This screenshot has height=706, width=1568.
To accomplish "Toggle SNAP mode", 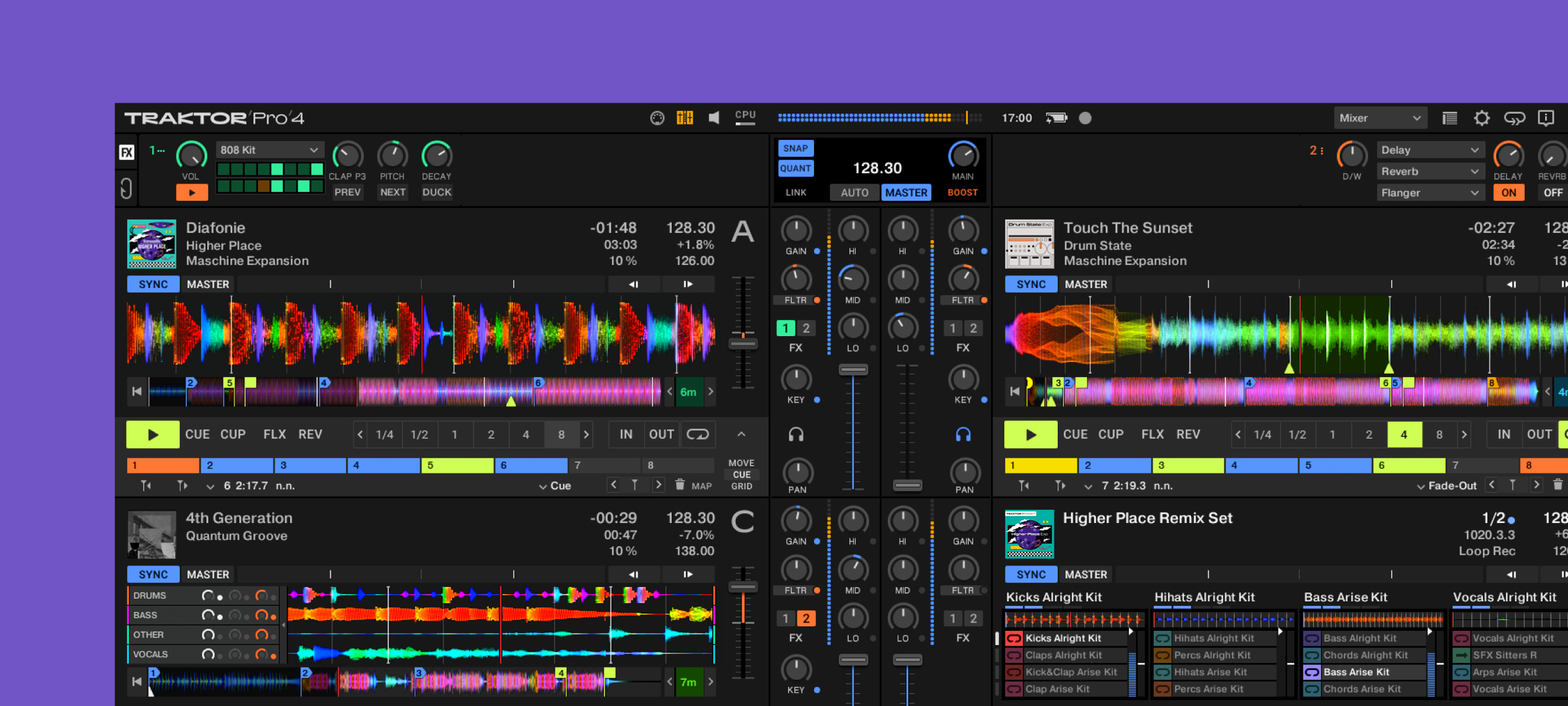I will pyautogui.click(x=796, y=148).
